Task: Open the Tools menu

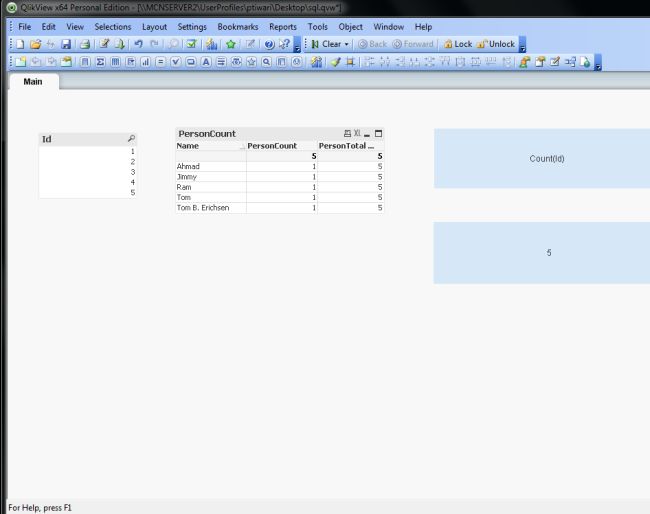Action: coord(318,27)
